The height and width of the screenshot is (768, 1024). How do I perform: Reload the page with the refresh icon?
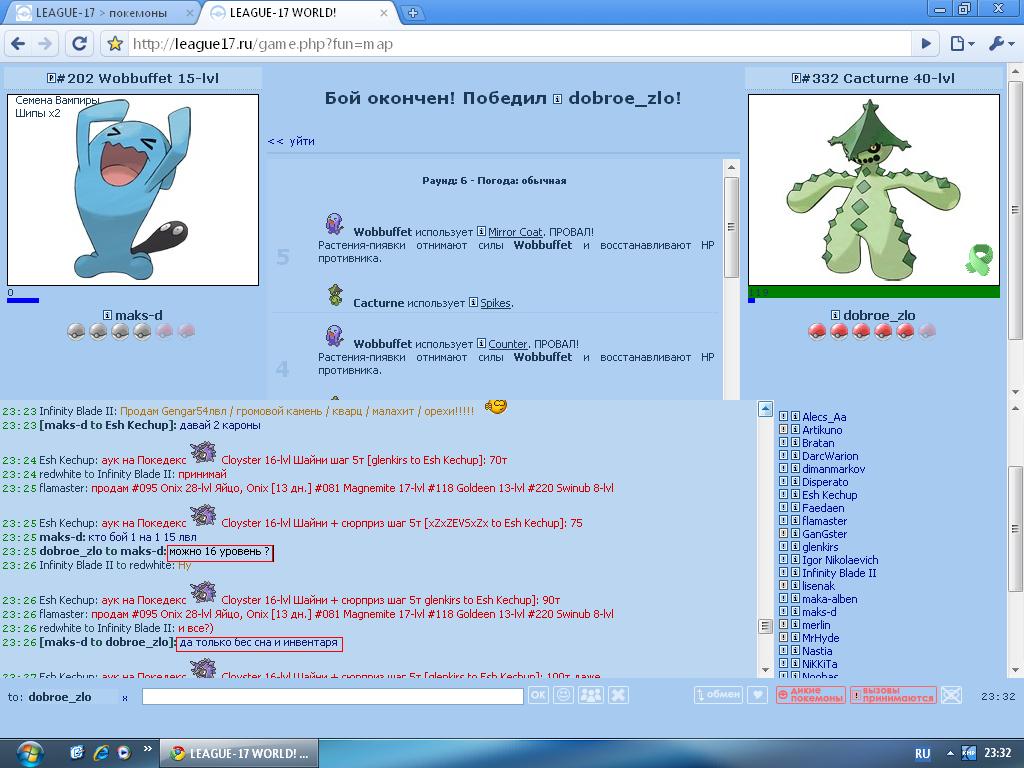click(80, 44)
